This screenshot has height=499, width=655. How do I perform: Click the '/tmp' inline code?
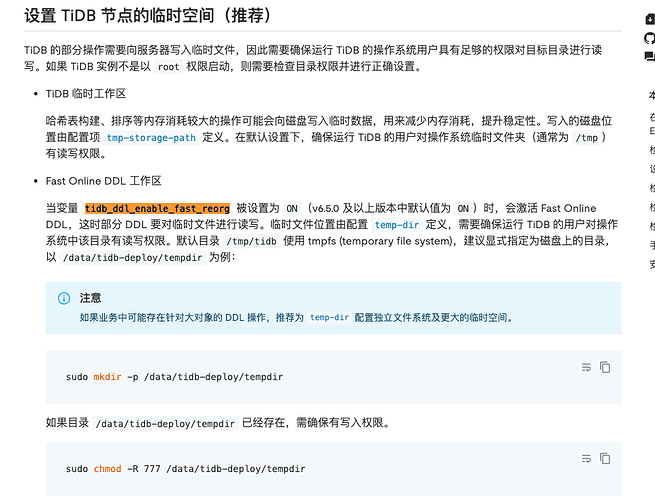(586, 137)
